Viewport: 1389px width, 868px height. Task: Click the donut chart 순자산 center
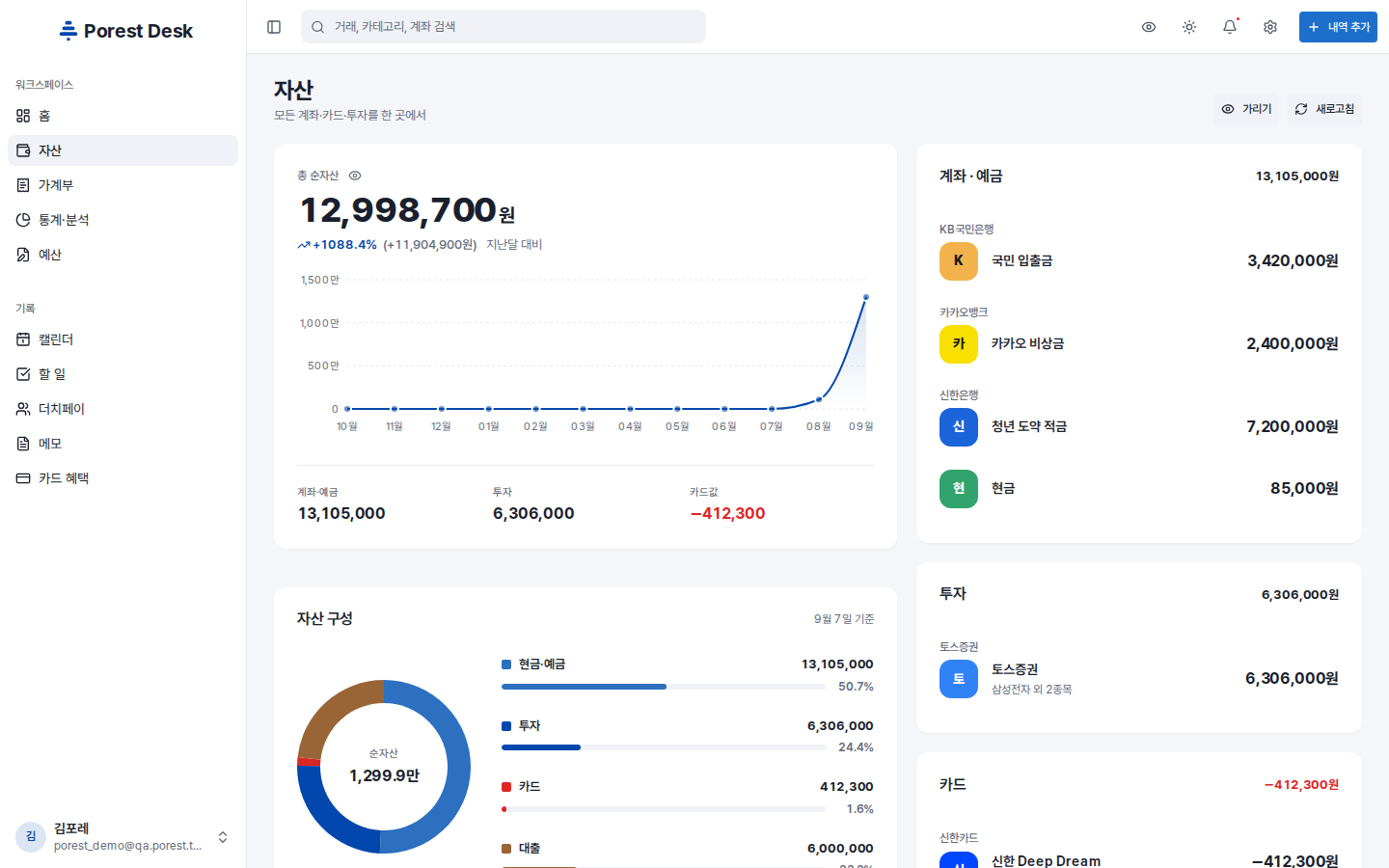tap(384, 767)
